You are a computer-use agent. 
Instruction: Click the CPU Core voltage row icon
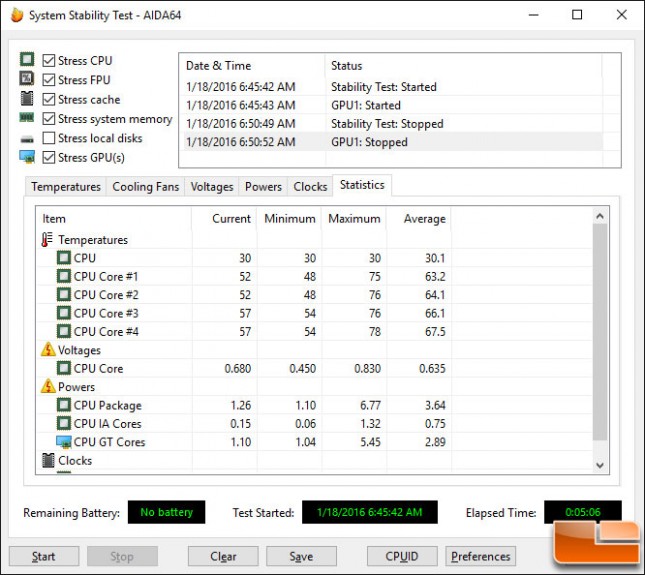tap(64, 368)
